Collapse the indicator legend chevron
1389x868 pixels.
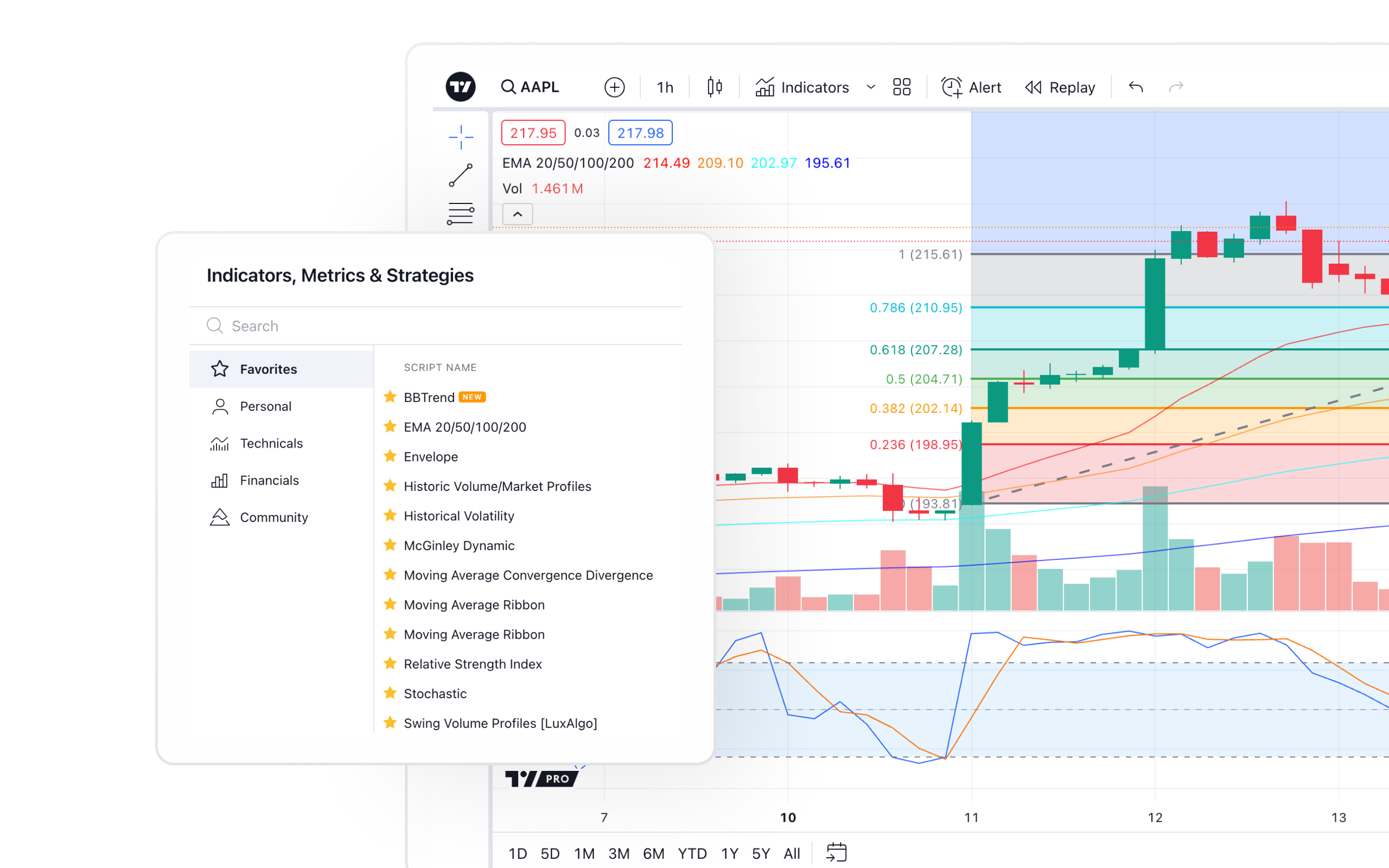[x=517, y=214]
